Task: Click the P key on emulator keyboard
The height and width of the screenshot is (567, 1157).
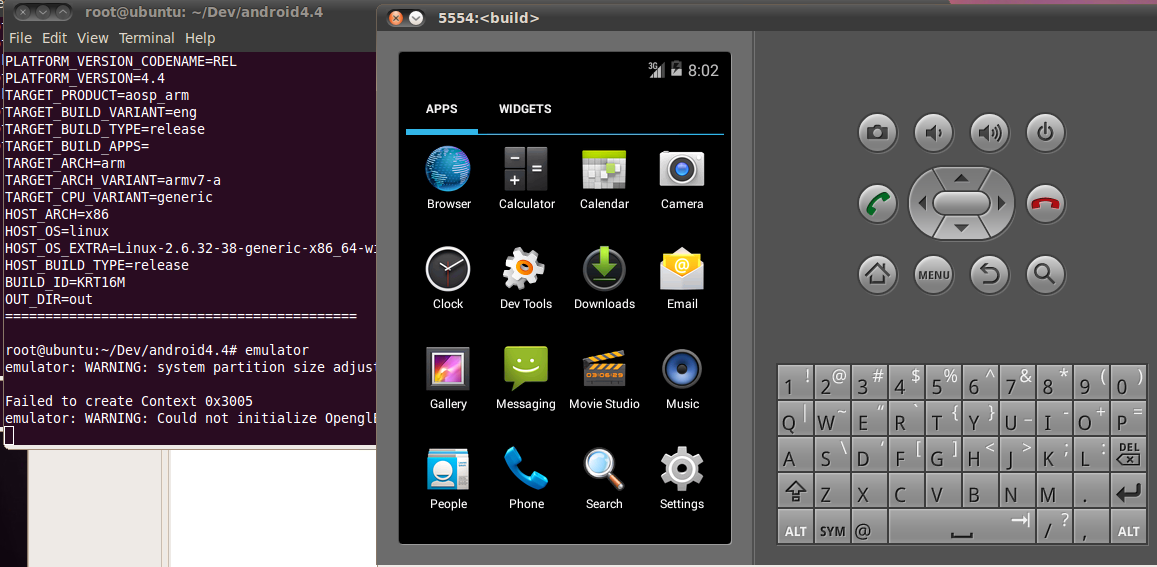Action: (x=1128, y=418)
